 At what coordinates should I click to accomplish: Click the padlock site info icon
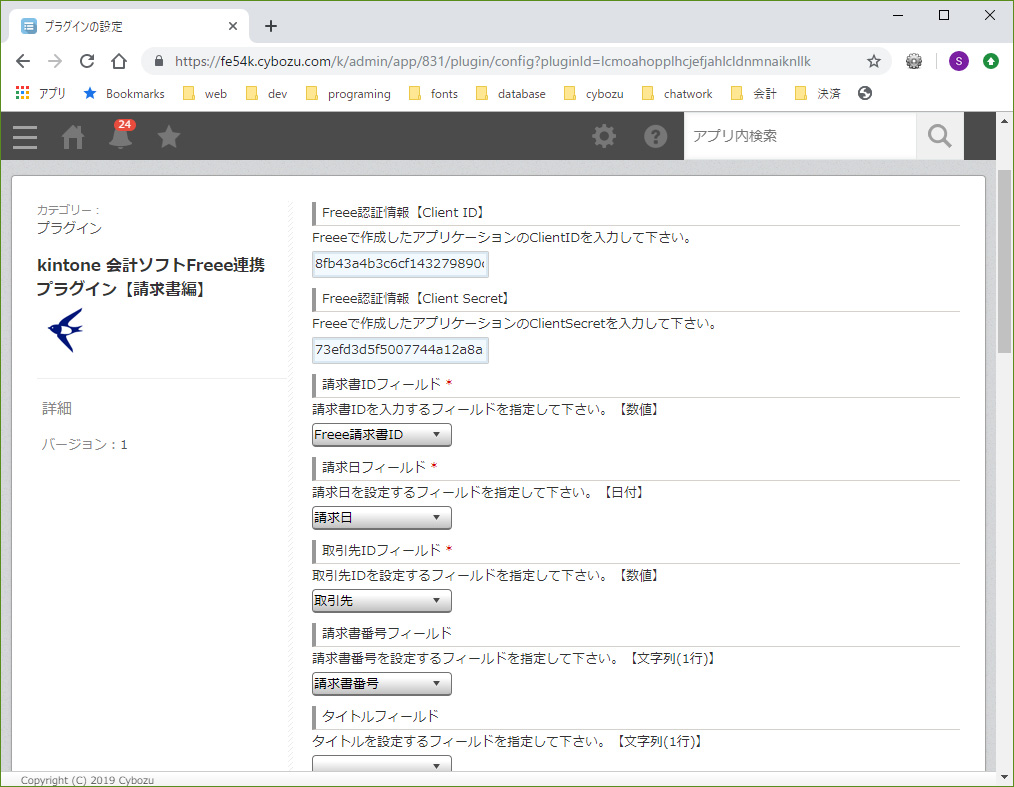[x=158, y=61]
